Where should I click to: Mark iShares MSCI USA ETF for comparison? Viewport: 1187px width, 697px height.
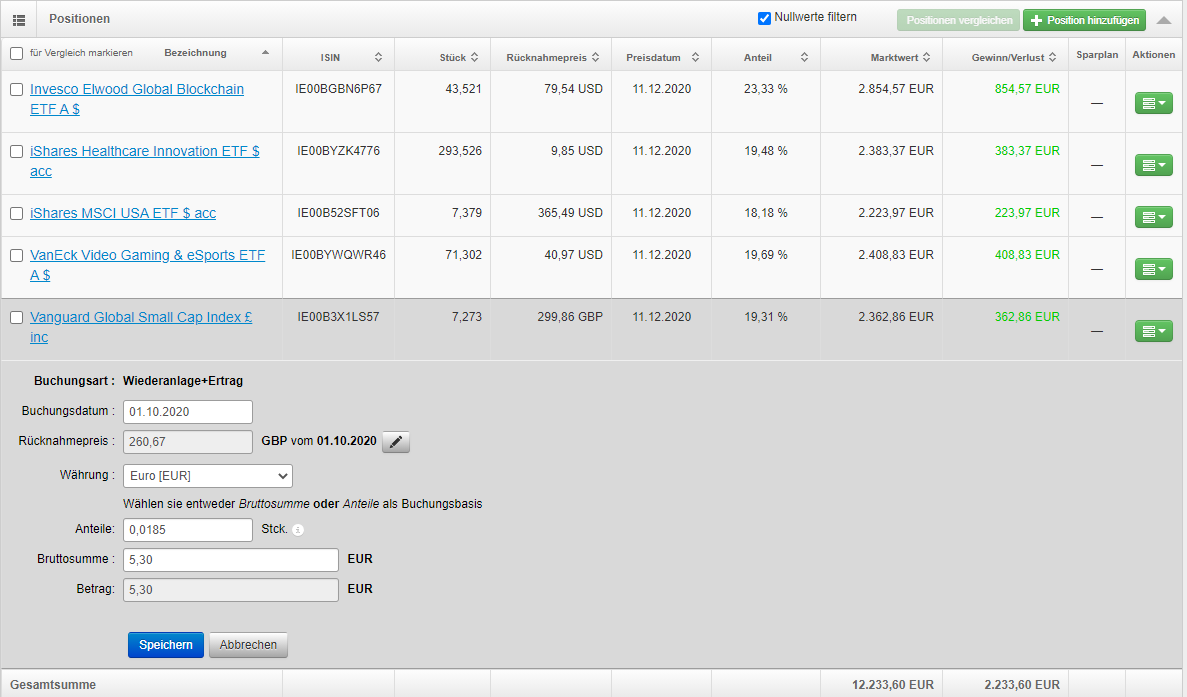(x=16, y=213)
